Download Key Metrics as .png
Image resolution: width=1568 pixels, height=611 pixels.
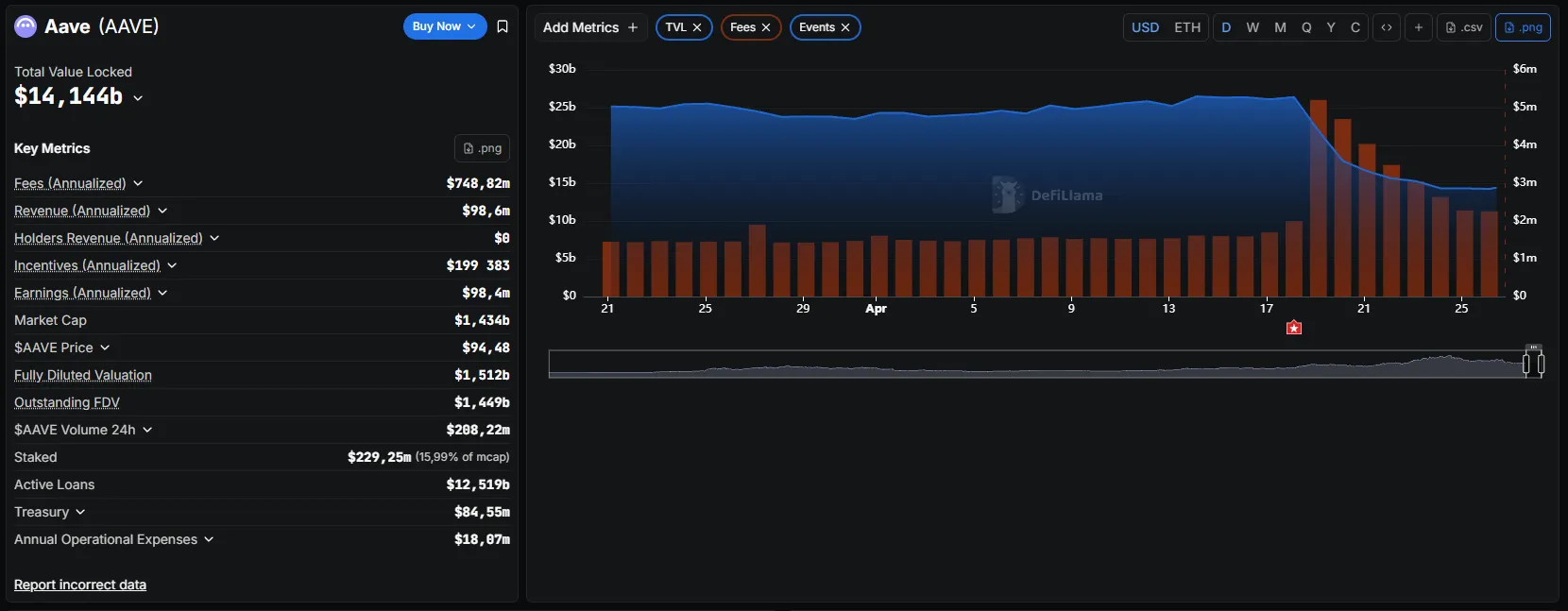tap(482, 148)
